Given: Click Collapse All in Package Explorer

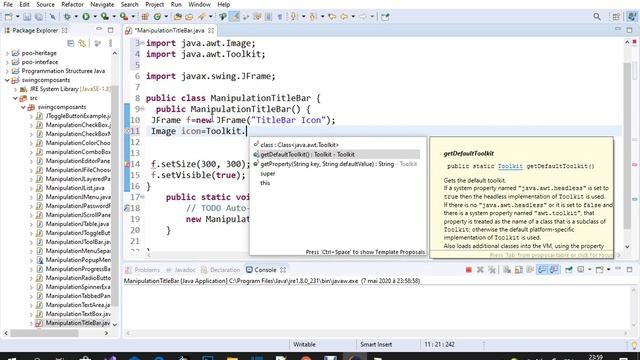Looking at the screenshot, I should (x=71, y=43).
